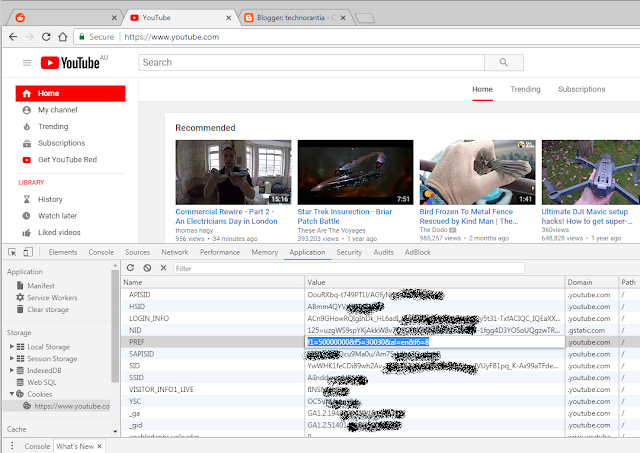Open the Network DevTools tab
Viewport: 640px width, 453px height.
coord(175,252)
